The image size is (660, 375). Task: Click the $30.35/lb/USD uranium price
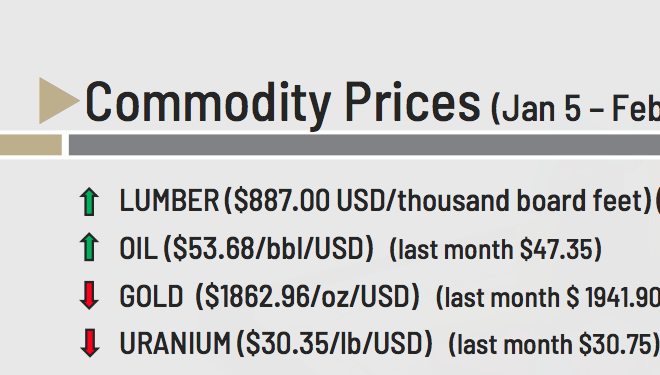coord(334,343)
